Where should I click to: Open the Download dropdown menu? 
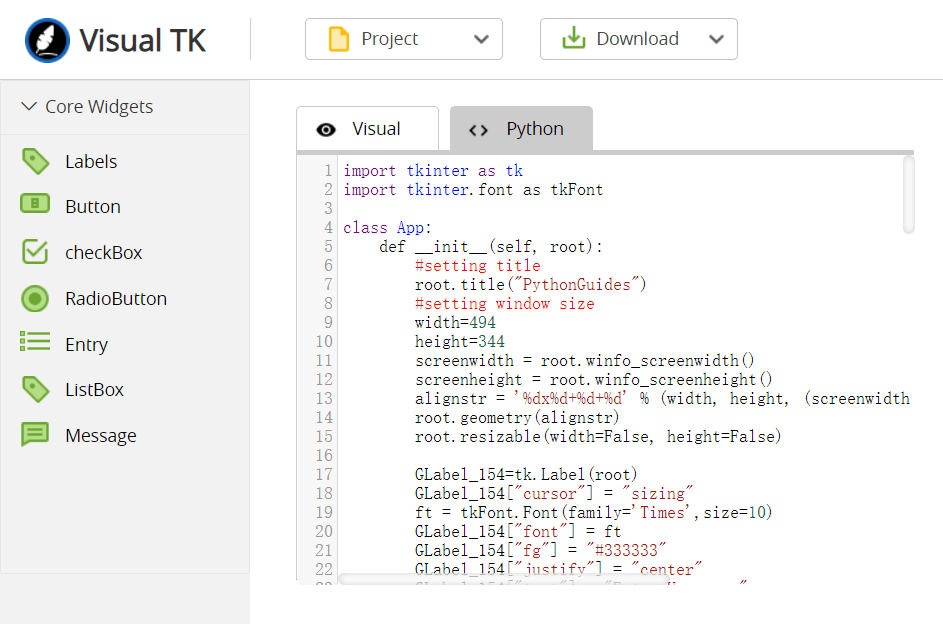[x=715, y=39]
